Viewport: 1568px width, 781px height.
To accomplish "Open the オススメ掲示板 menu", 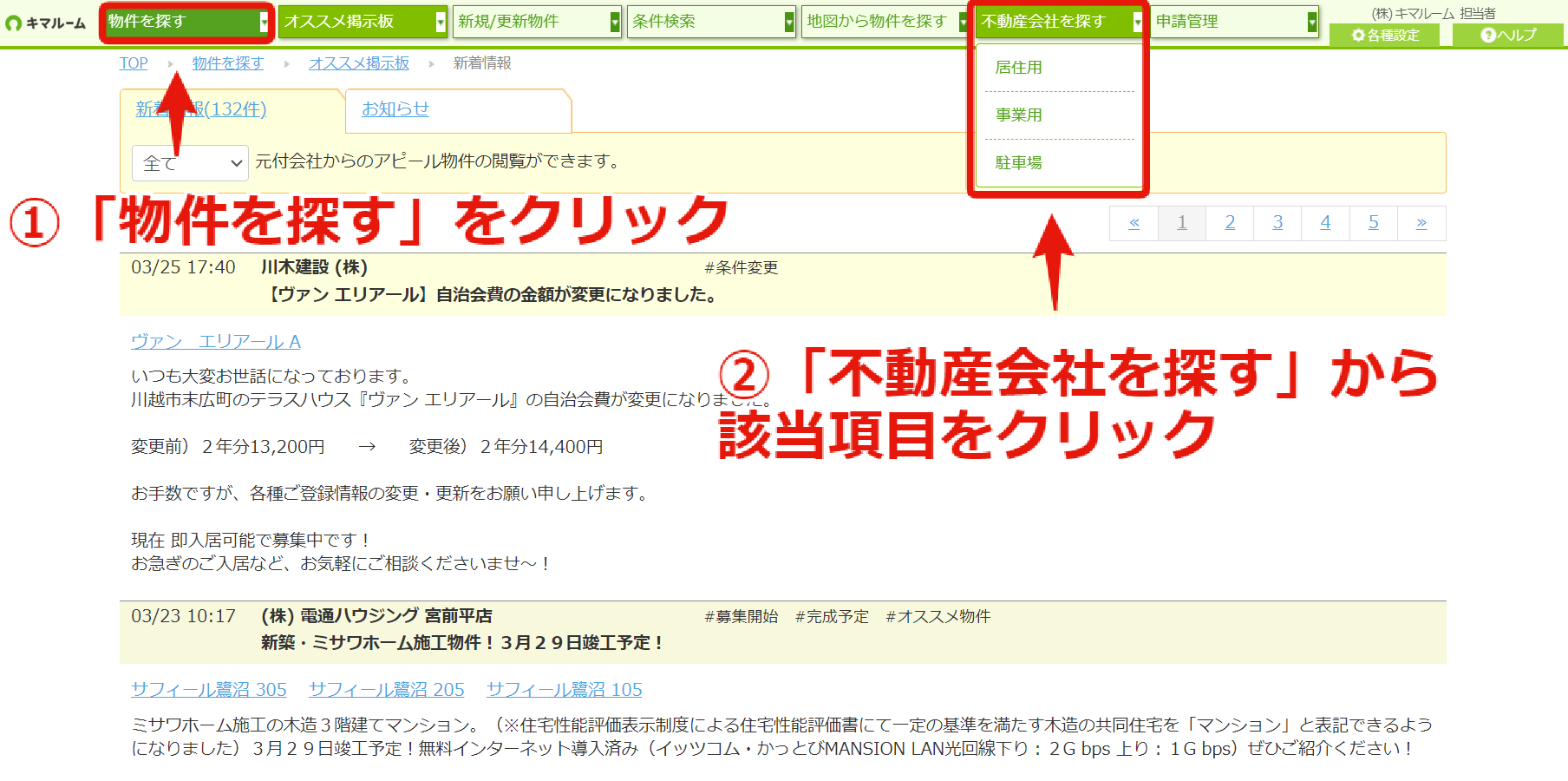I will click(x=363, y=22).
